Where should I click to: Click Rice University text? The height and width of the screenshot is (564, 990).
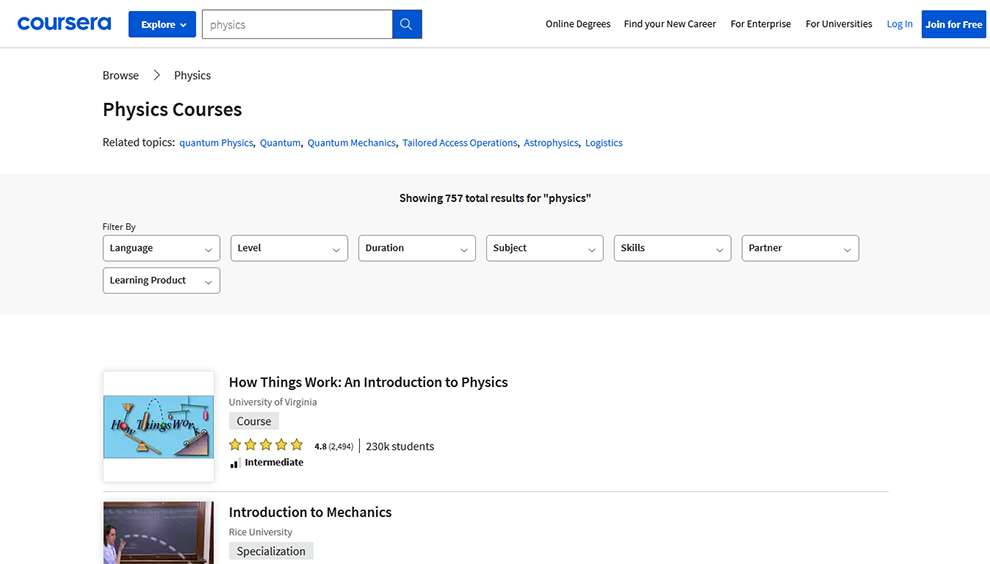260,532
